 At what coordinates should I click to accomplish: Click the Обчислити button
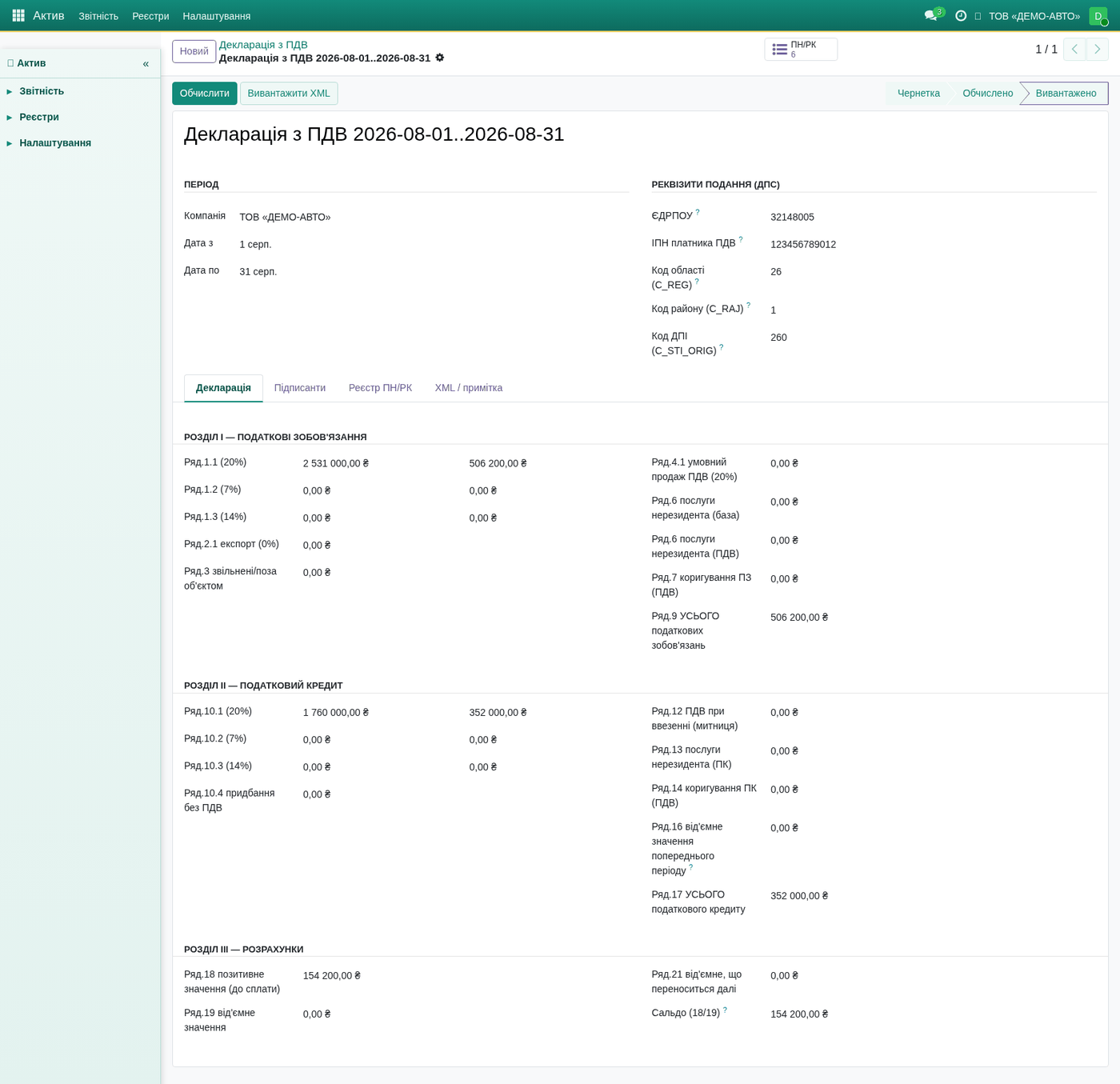pos(205,94)
